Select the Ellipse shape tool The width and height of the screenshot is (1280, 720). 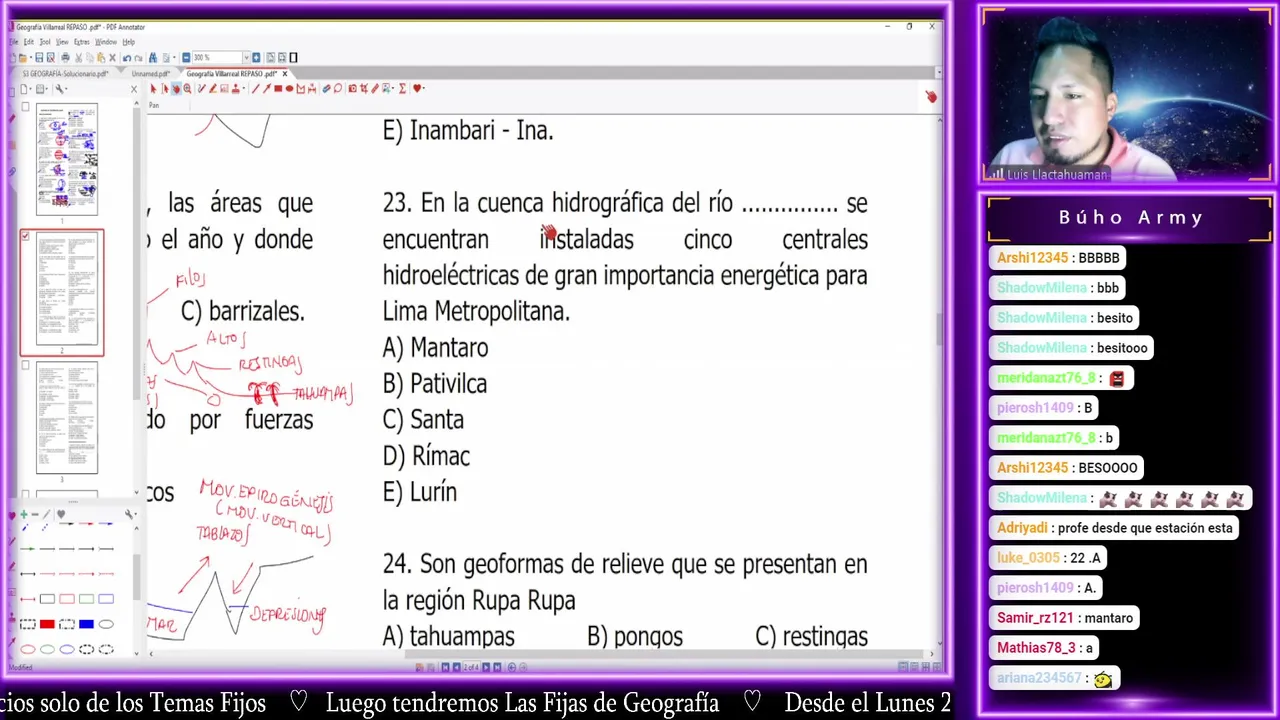[x=289, y=89]
